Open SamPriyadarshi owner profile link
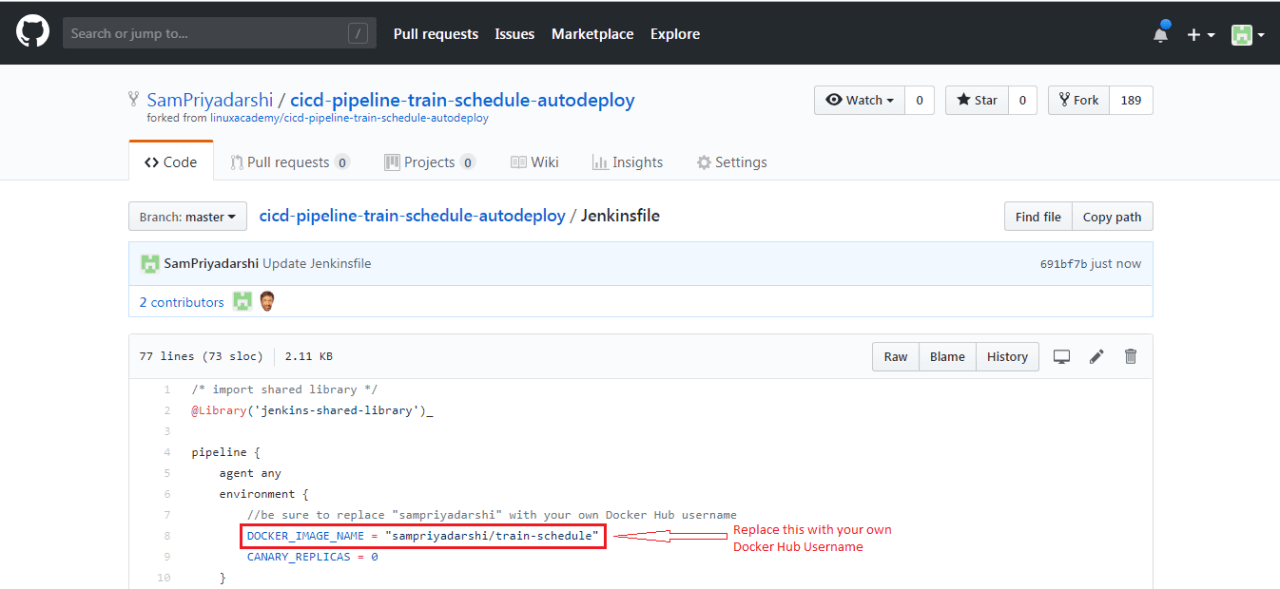The width and height of the screenshot is (1280, 589). point(210,100)
